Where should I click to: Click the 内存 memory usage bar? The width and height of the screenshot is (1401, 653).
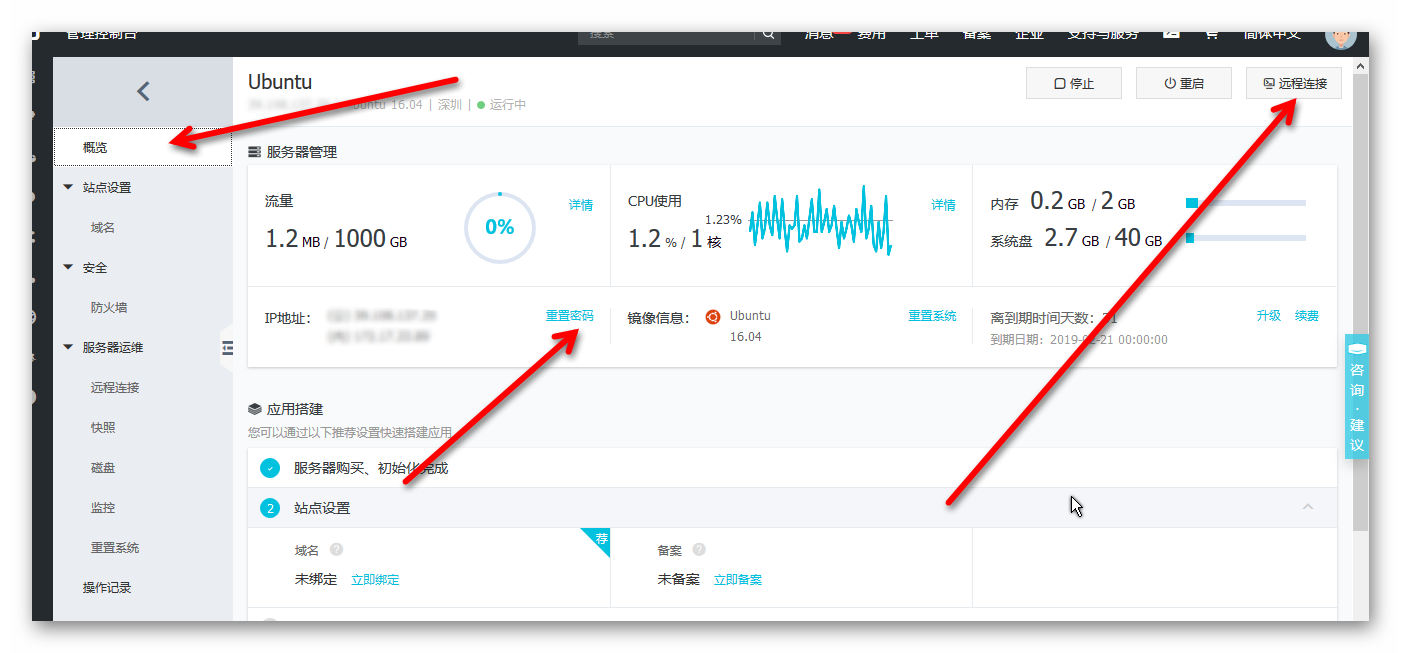click(1245, 203)
